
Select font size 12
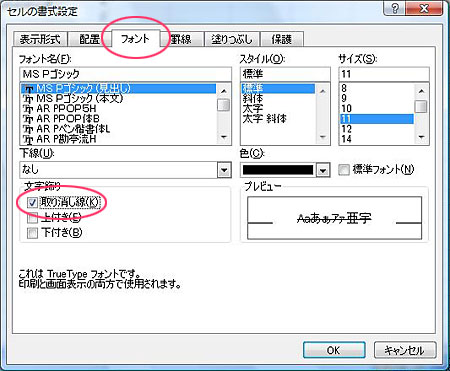coord(377,129)
